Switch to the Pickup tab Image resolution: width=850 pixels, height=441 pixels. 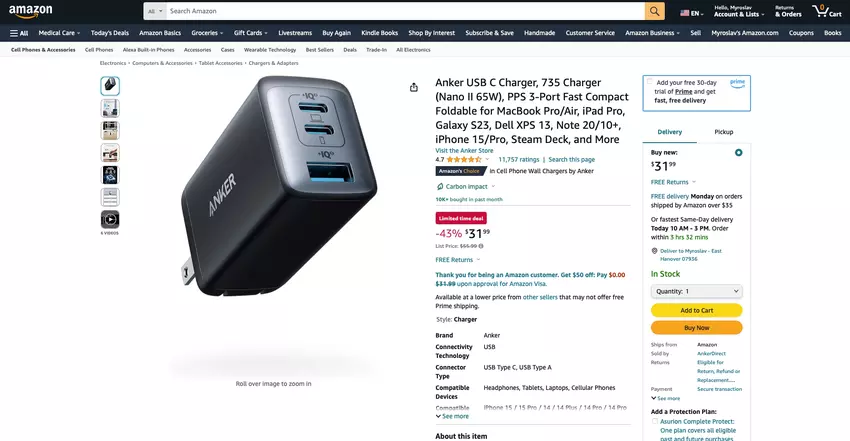pos(723,132)
